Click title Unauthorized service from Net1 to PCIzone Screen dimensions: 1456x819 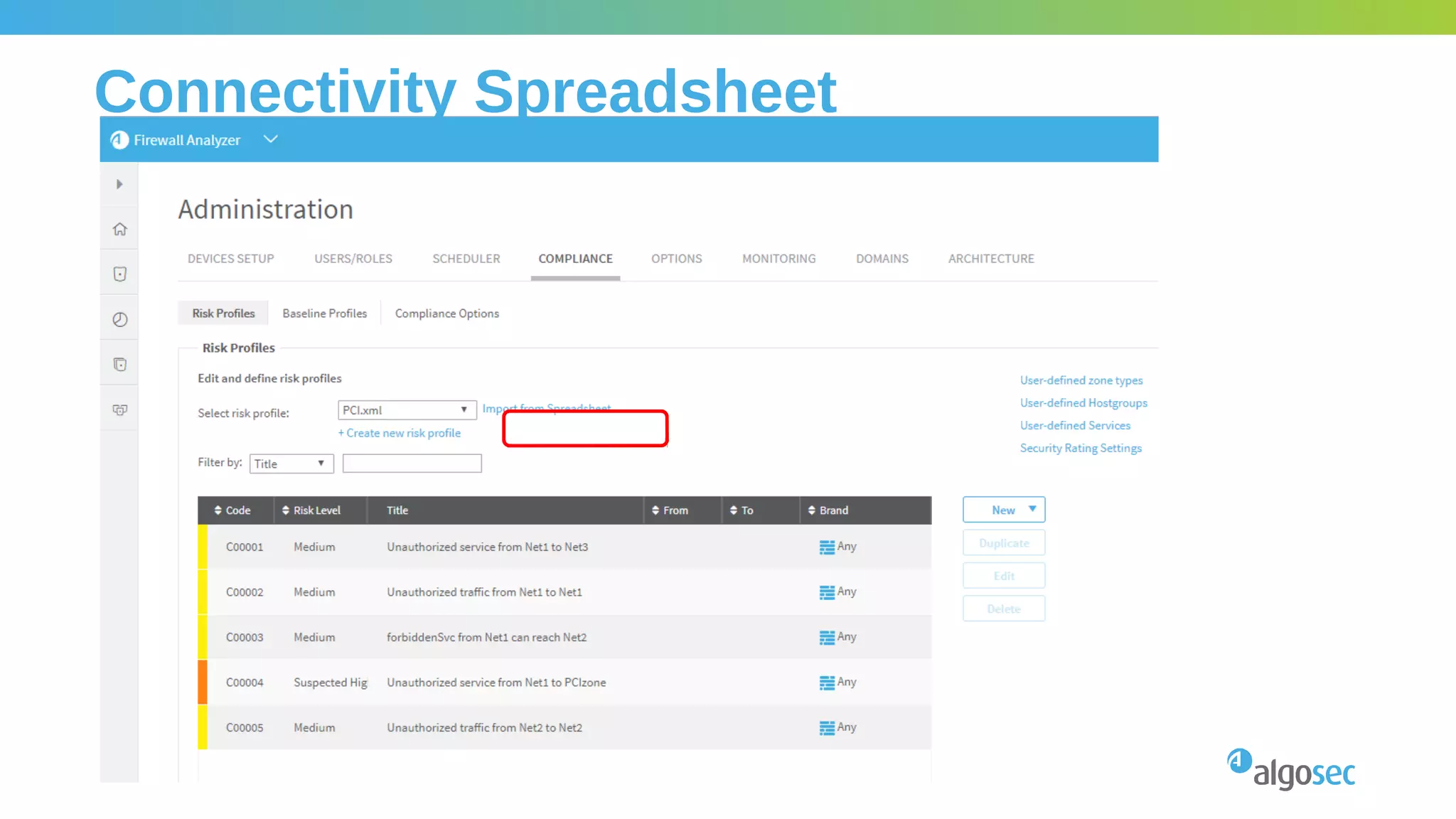[496, 682]
